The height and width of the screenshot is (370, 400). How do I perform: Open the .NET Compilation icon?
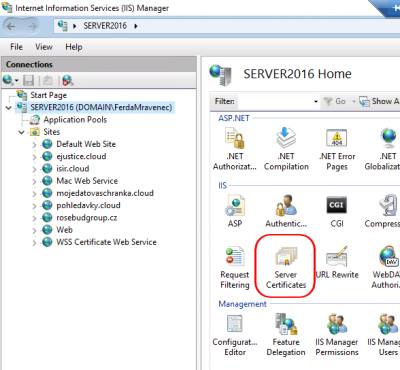[286, 149]
